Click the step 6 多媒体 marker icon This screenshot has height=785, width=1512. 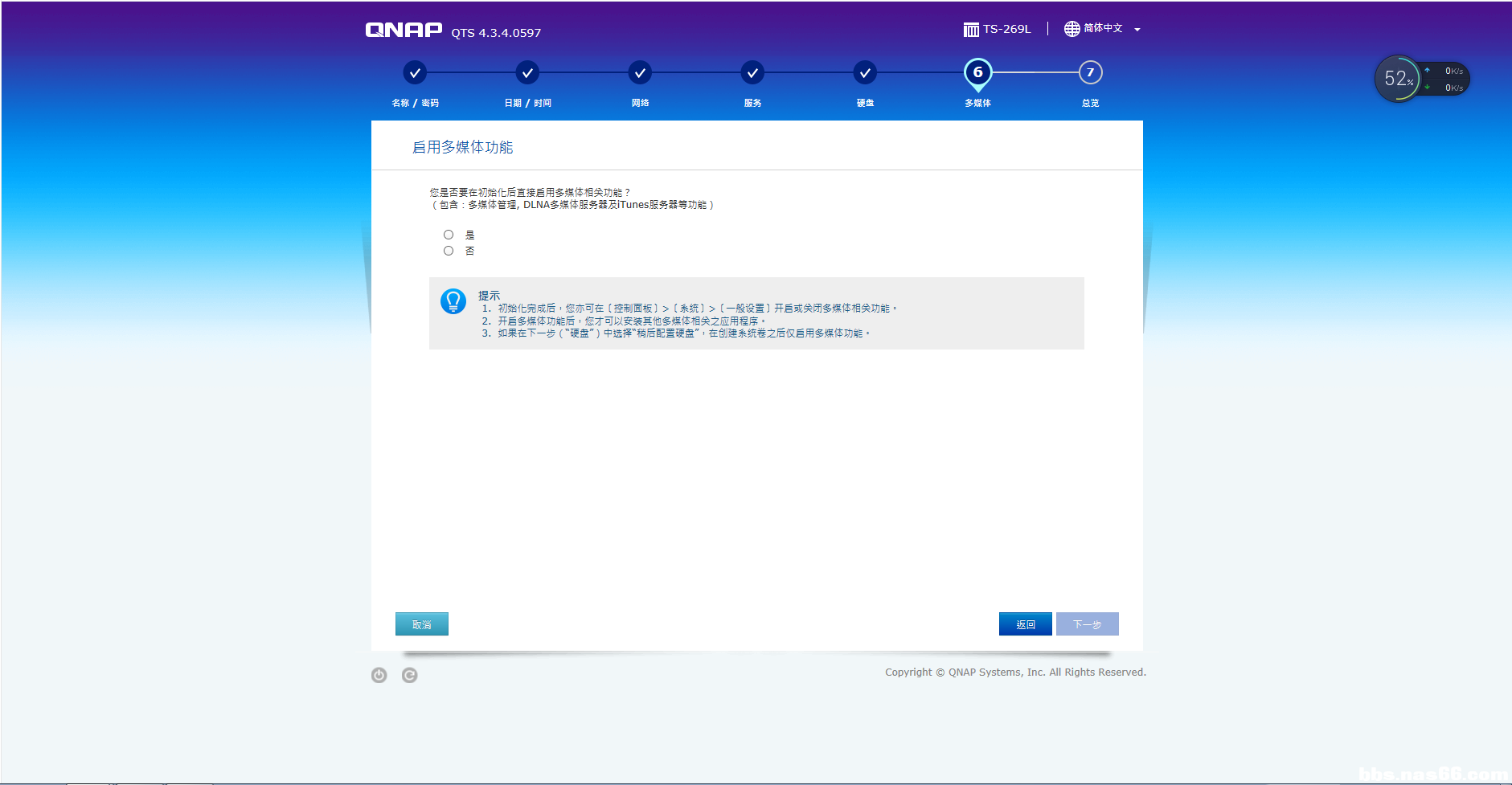(x=977, y=72)
